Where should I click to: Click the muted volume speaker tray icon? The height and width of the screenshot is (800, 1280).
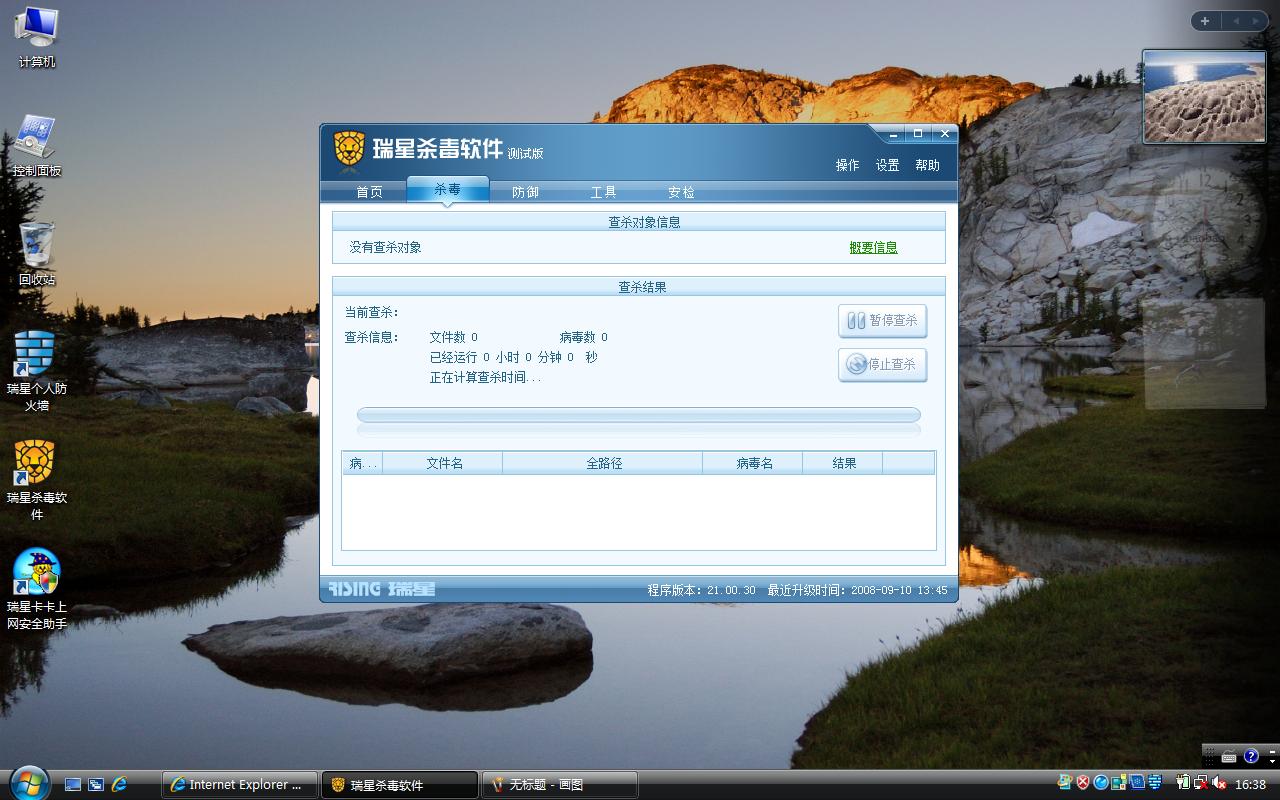1219,784
